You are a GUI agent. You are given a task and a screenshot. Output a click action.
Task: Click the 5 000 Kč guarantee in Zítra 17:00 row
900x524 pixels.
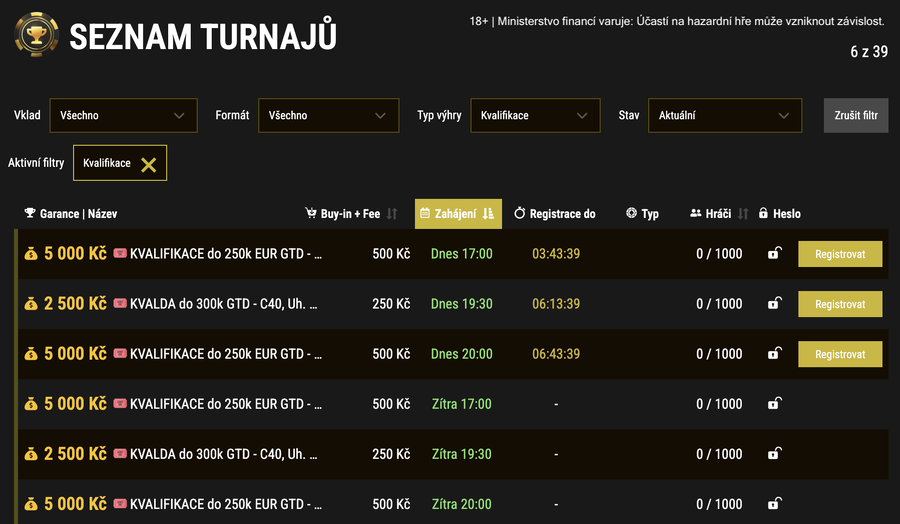(x=75, y=403)
